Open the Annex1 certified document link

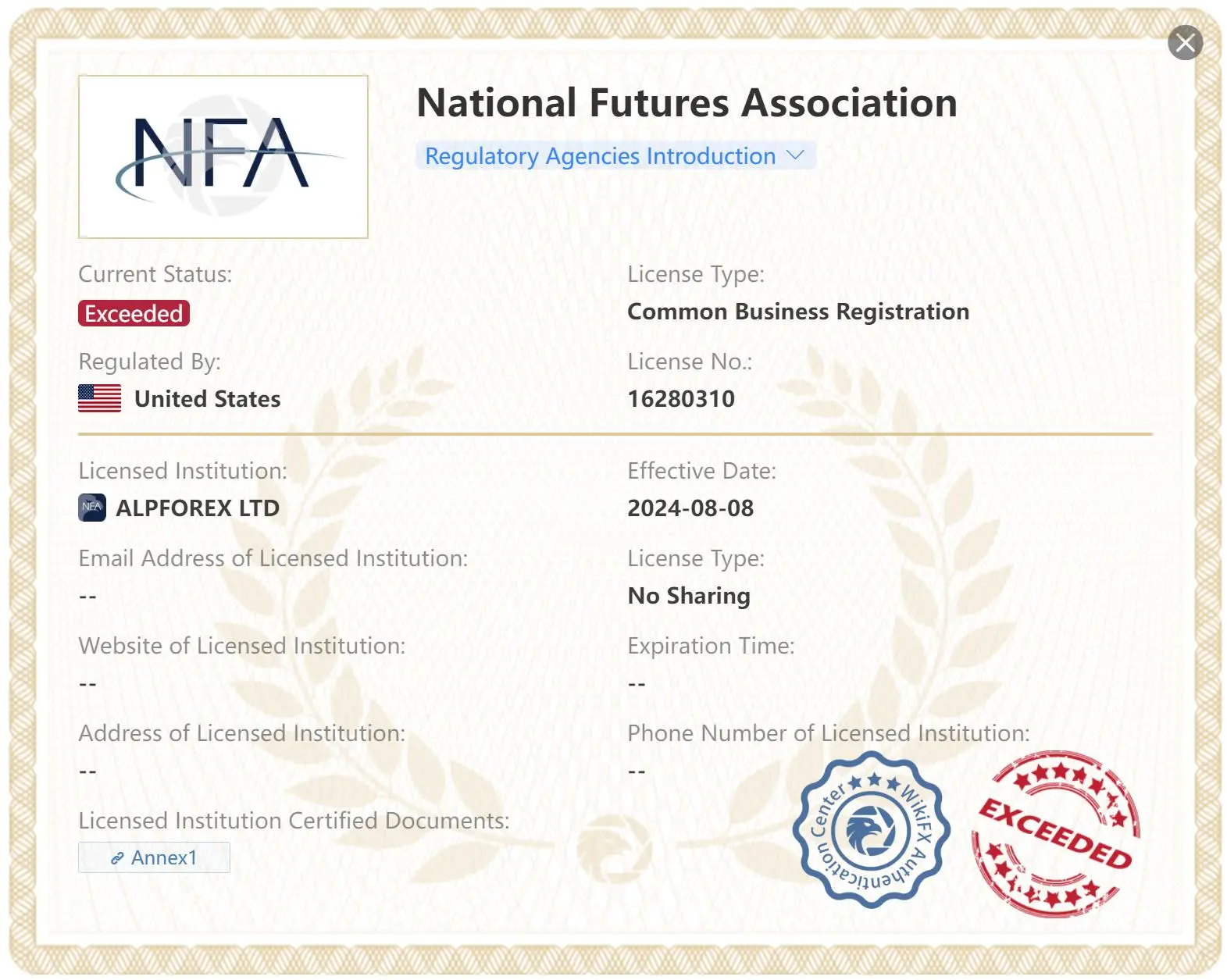coord(154,857)
